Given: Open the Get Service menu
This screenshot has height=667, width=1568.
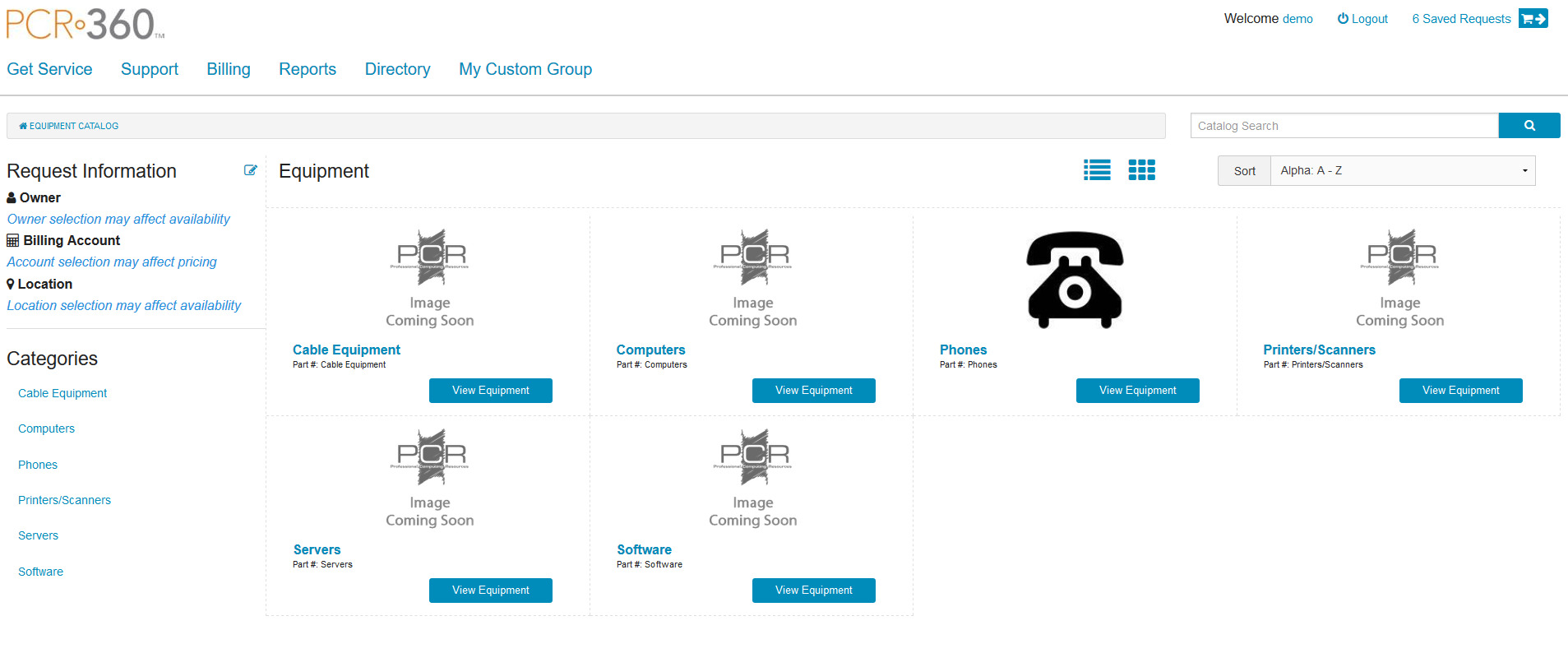Looking at the screenshot, I should [49, 69].
